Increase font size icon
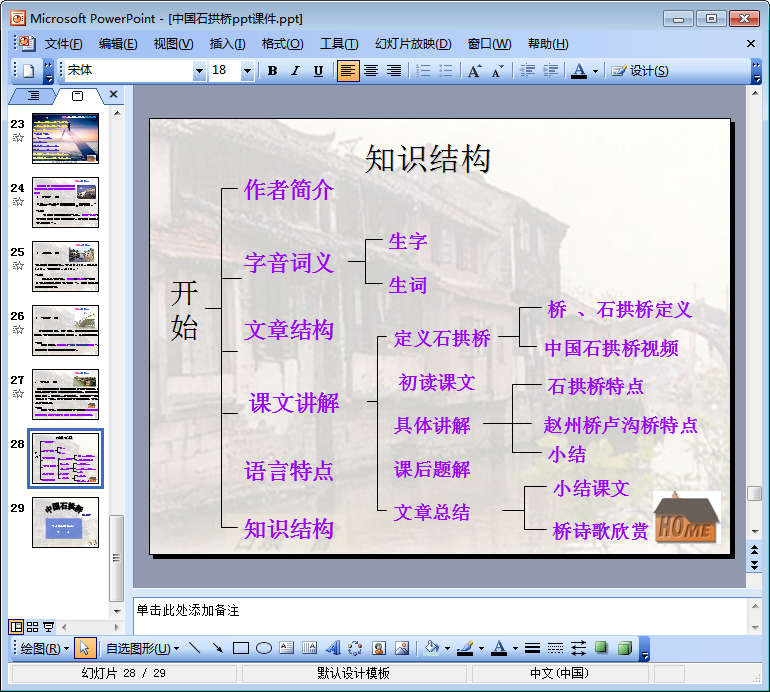770x692 pixels. click(x=474, y=71)
